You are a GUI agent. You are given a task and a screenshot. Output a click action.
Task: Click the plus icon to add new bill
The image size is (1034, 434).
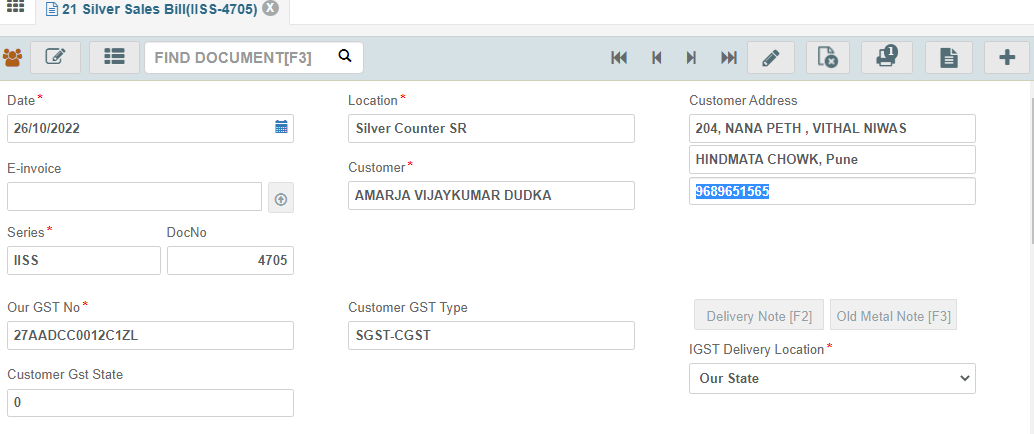(x=1007, y=57)
